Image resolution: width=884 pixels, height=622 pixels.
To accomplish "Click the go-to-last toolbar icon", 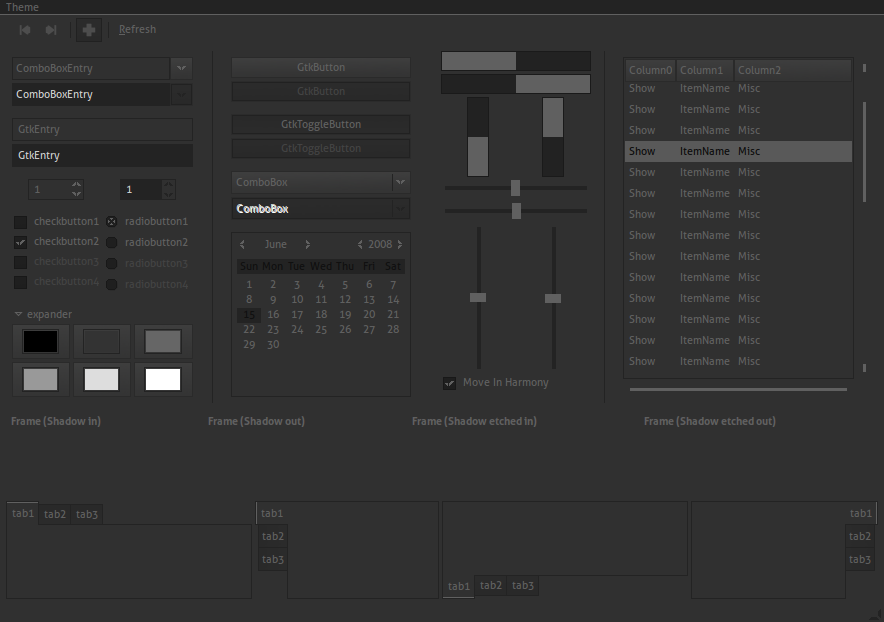I will pos(51,30).
